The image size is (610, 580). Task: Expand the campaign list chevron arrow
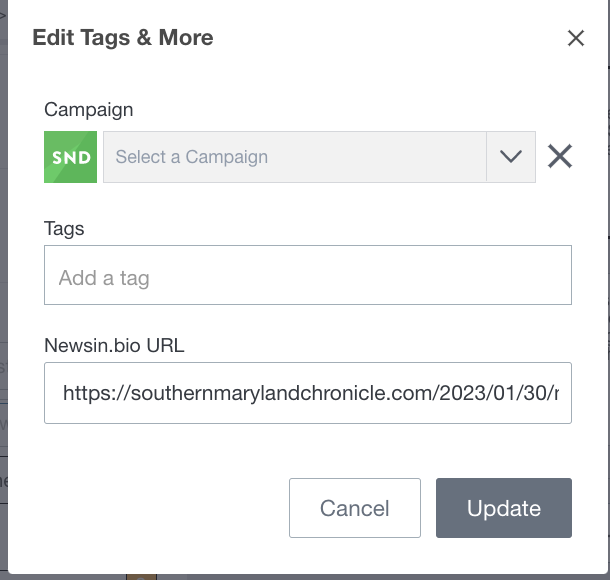coord(510,157)
